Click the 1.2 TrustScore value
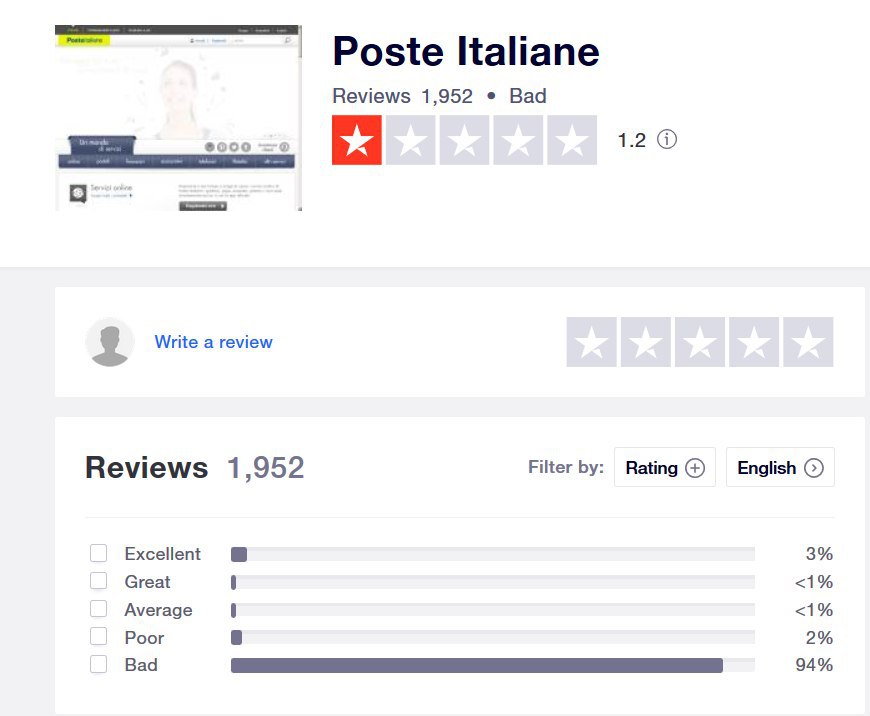870x716 pixels. pyautogui.click(x=632, y=140)
